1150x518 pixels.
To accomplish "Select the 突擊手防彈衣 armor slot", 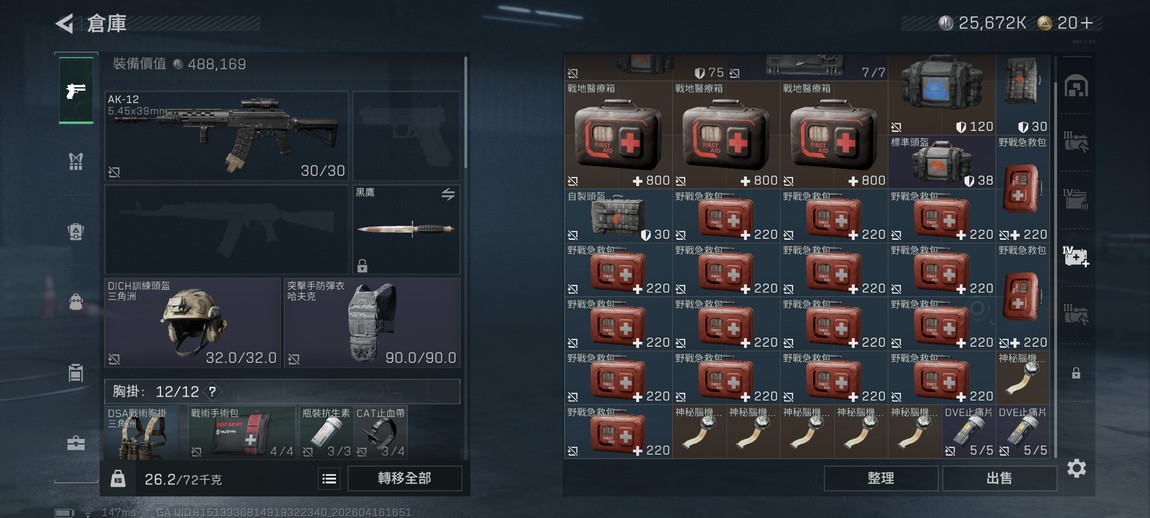I will point(372,323).
